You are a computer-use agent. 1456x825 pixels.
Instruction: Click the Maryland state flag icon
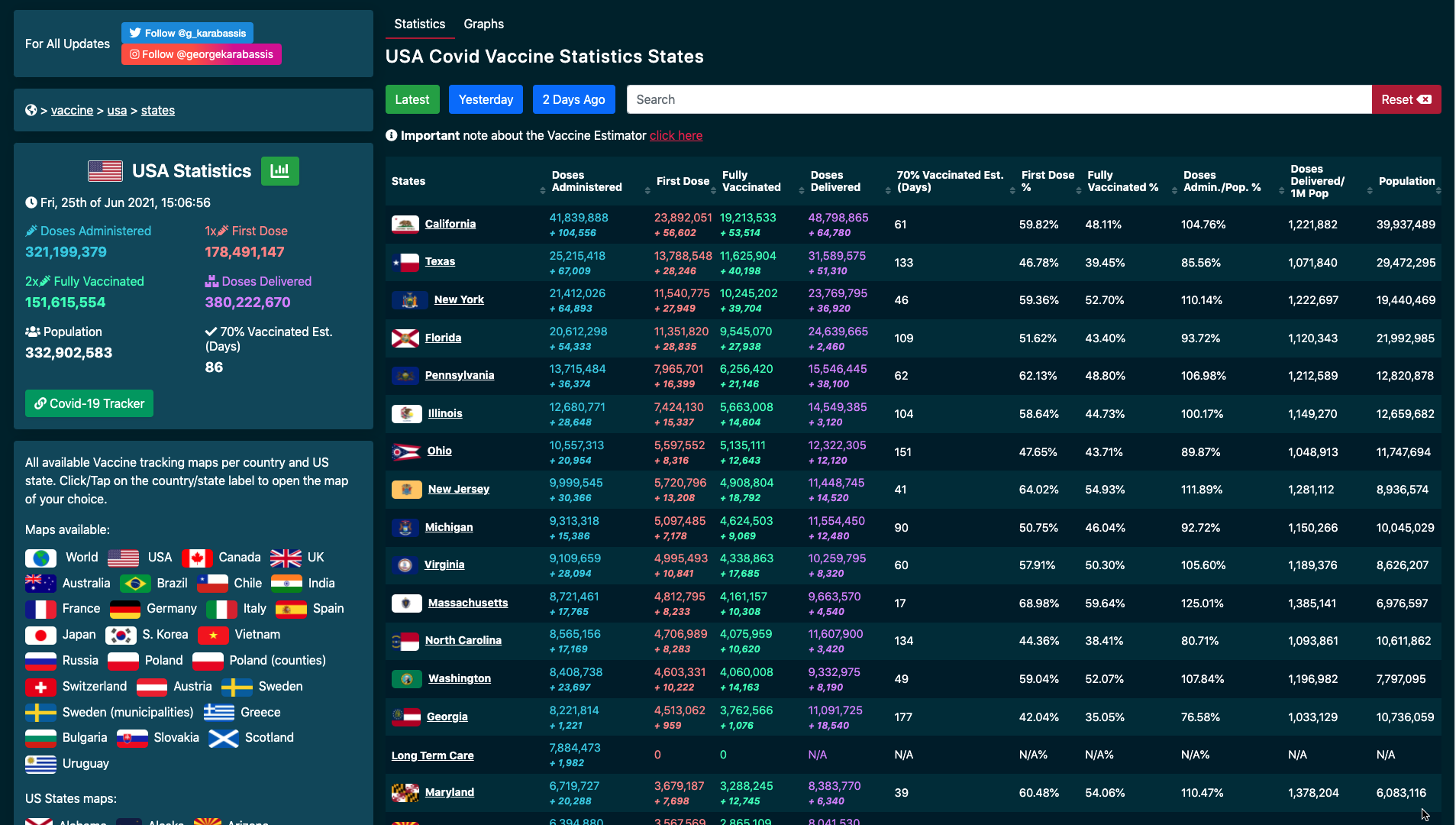tap(405, 793)
